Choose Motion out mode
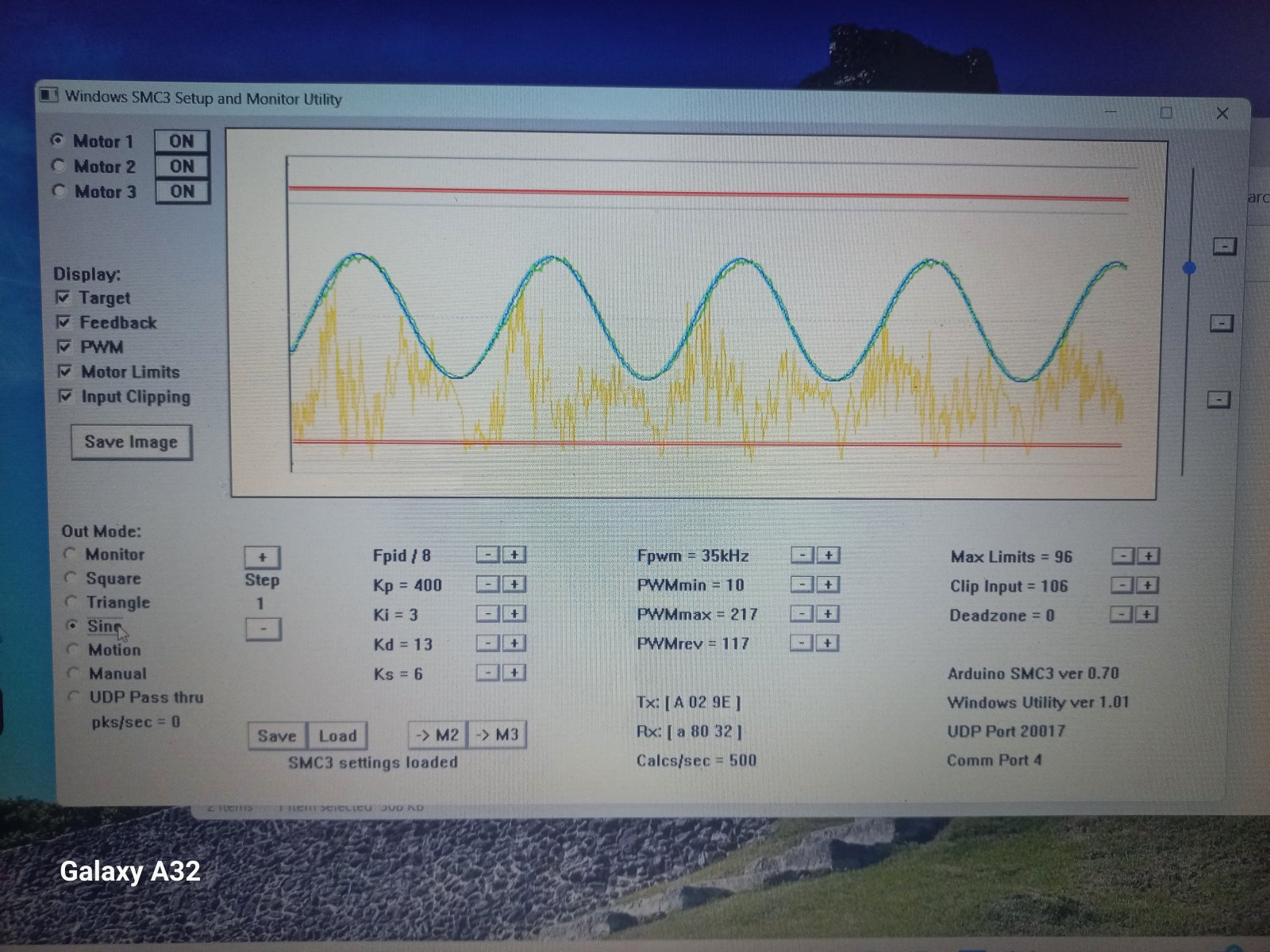 pos(73,649)
